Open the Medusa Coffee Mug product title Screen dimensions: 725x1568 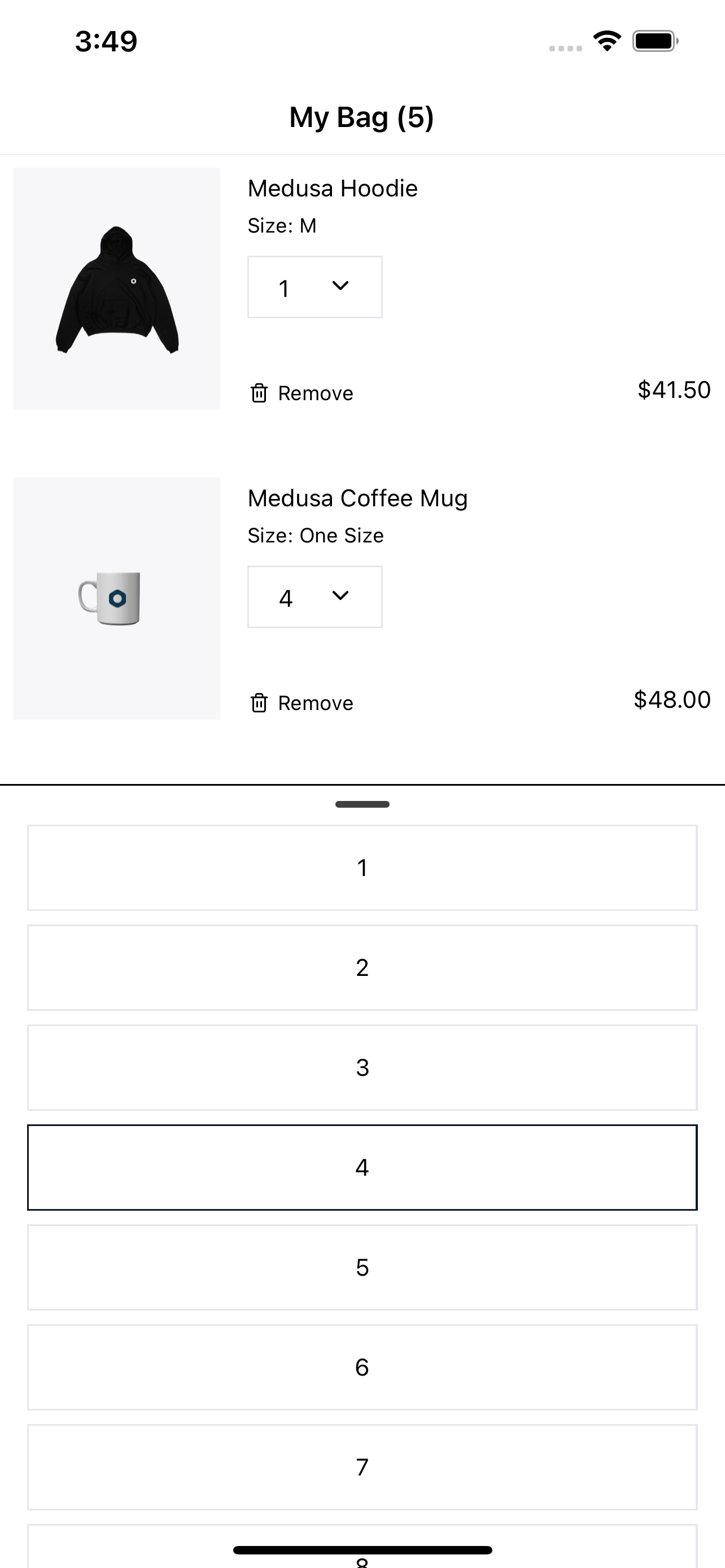(357, 498)
